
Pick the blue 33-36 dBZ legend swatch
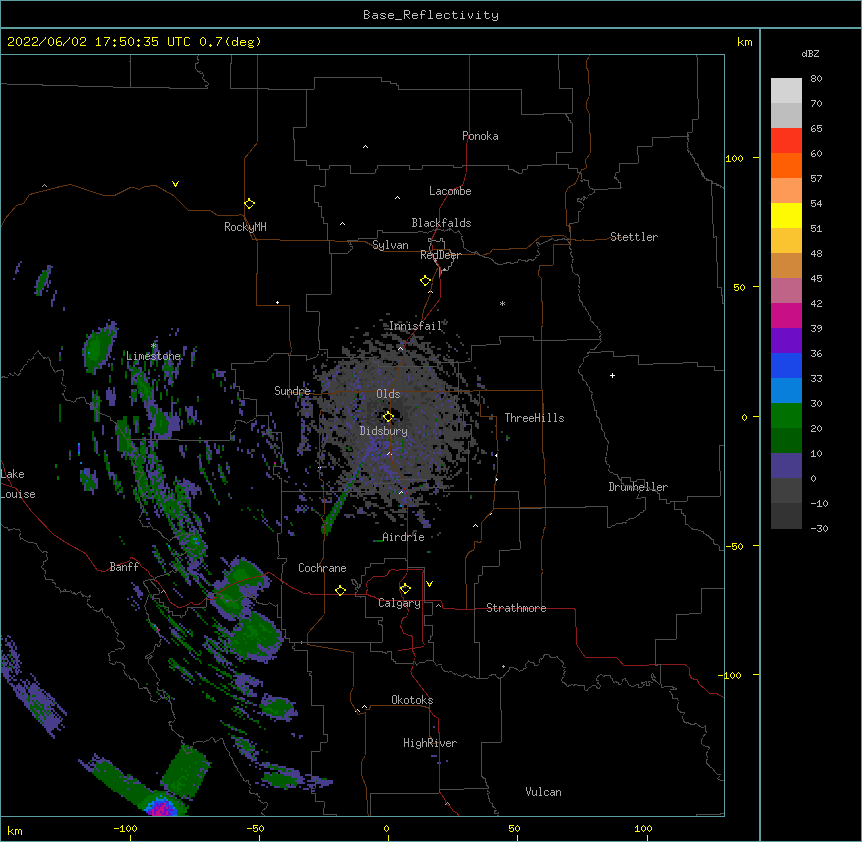pos(786,365)
